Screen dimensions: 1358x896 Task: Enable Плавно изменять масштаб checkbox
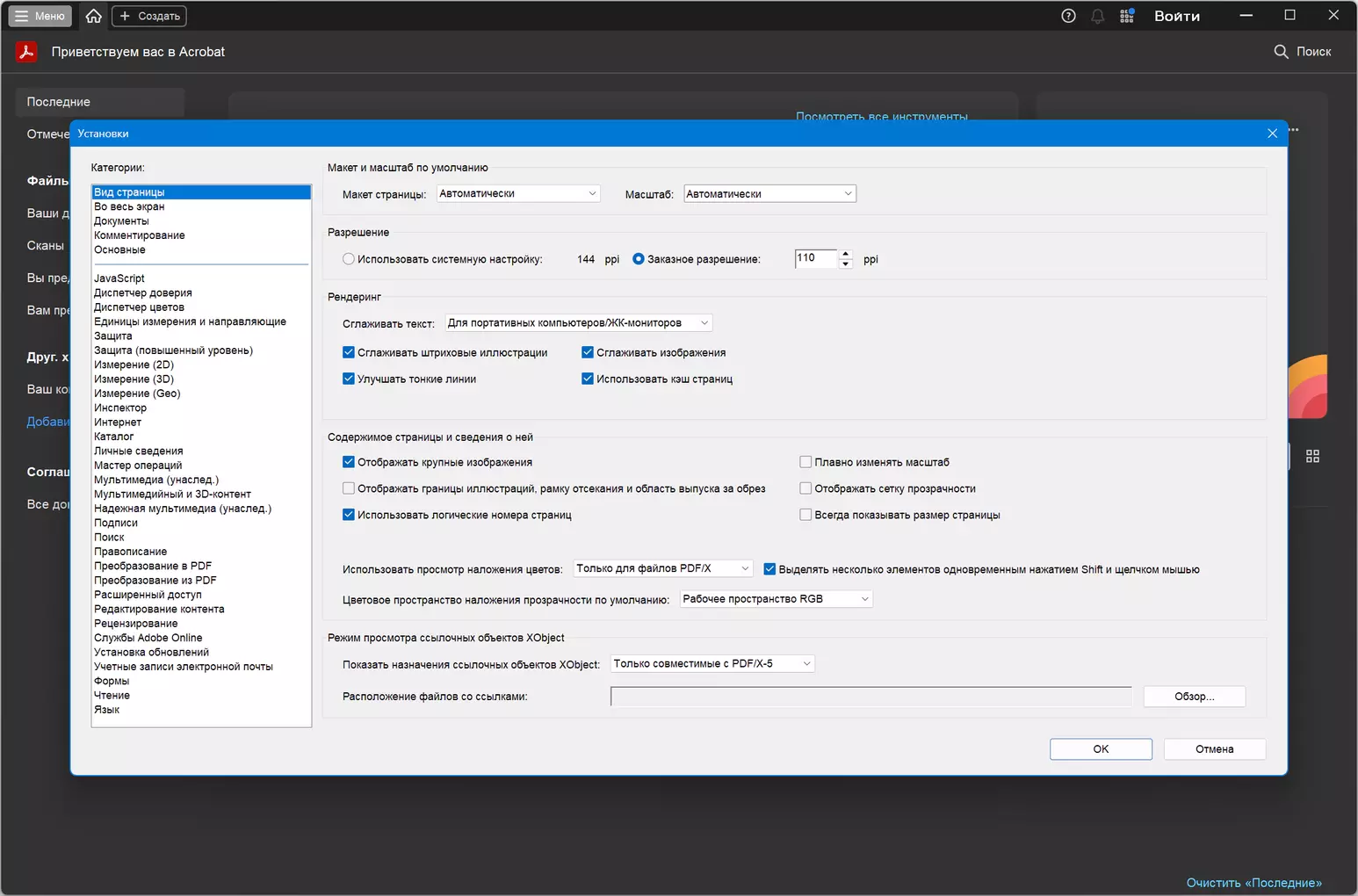(x=805, y=462)
